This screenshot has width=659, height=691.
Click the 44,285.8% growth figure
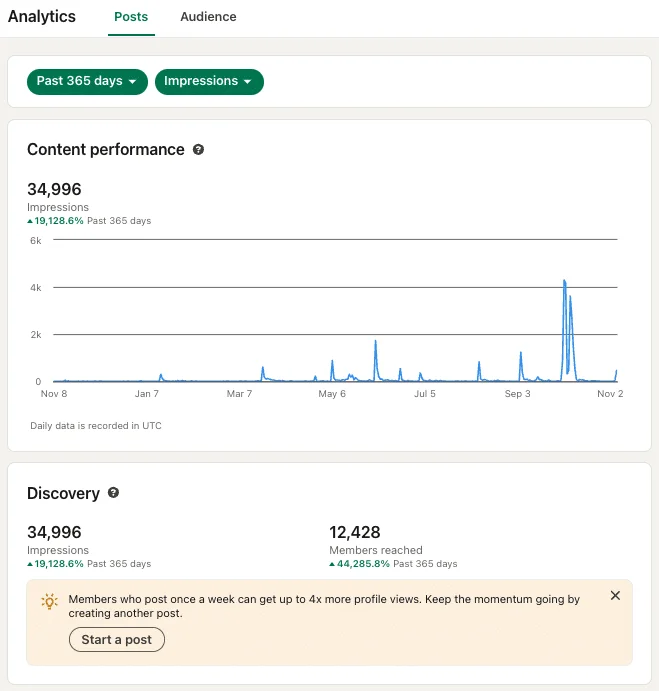[x=363, y=564]
